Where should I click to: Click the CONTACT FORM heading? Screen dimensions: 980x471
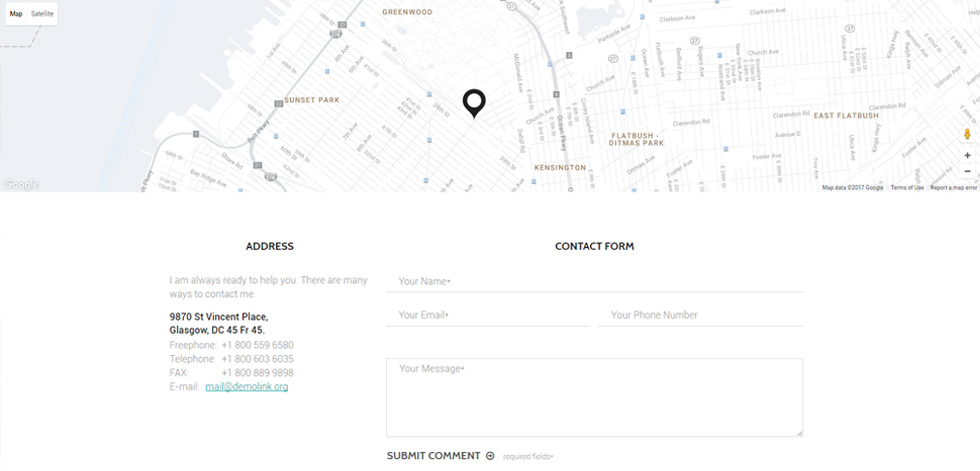[594, 246]
